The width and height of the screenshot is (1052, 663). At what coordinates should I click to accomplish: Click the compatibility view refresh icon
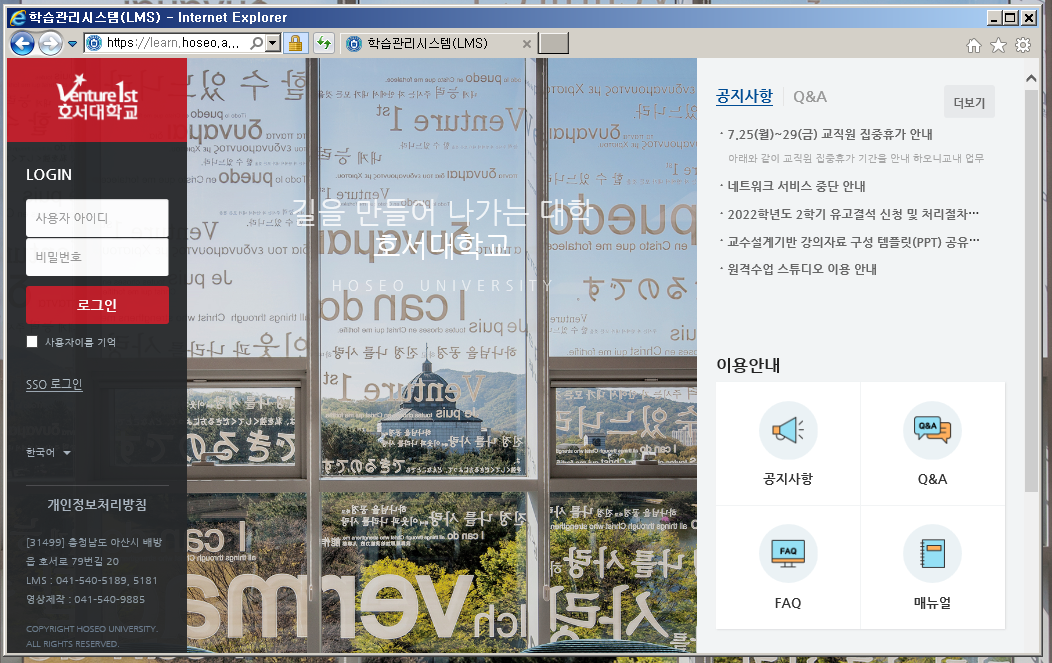[323, 44]
